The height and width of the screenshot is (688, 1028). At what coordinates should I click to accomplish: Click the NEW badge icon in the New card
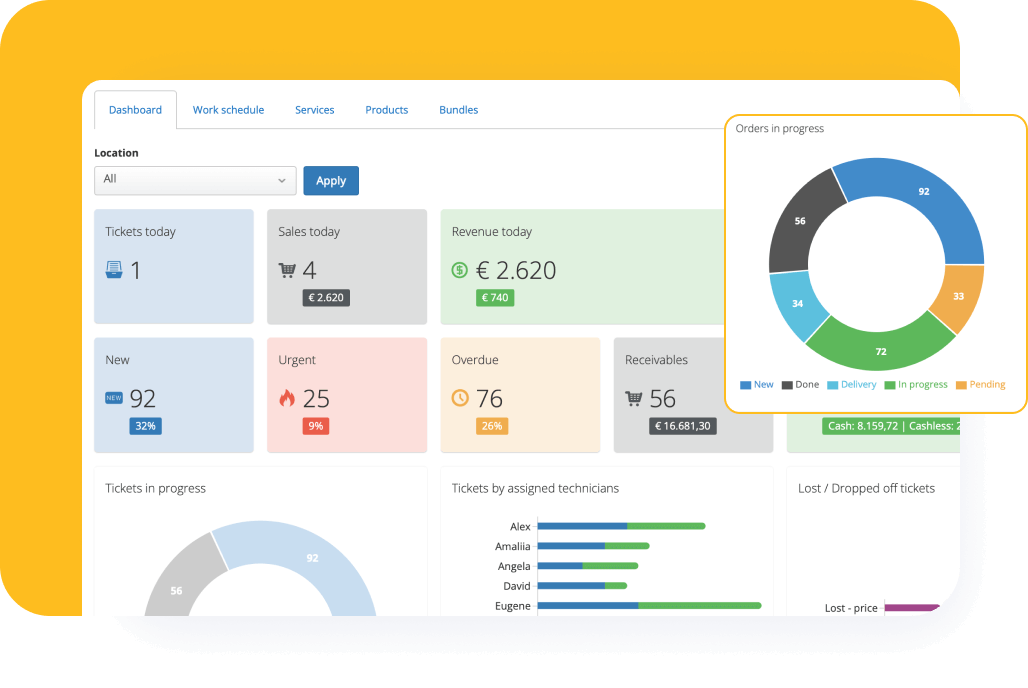[x=113, y=397]
